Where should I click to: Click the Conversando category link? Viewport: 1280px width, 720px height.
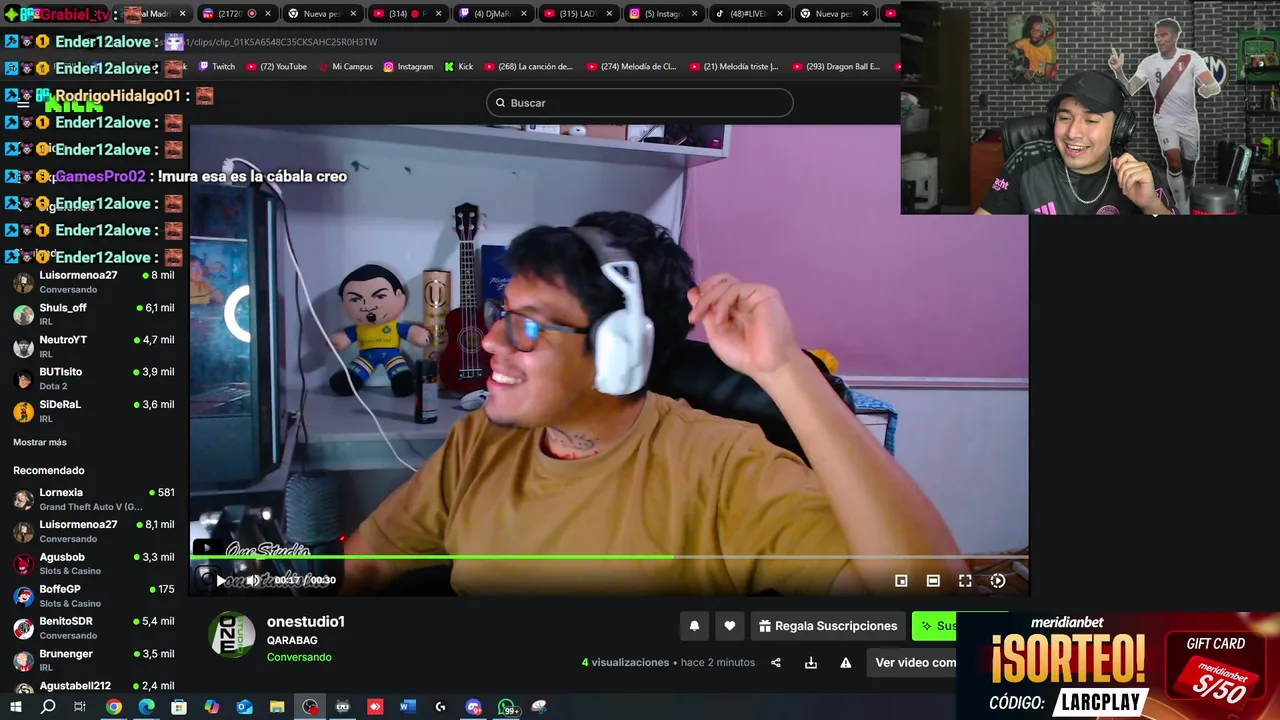[x=299, y=657]
